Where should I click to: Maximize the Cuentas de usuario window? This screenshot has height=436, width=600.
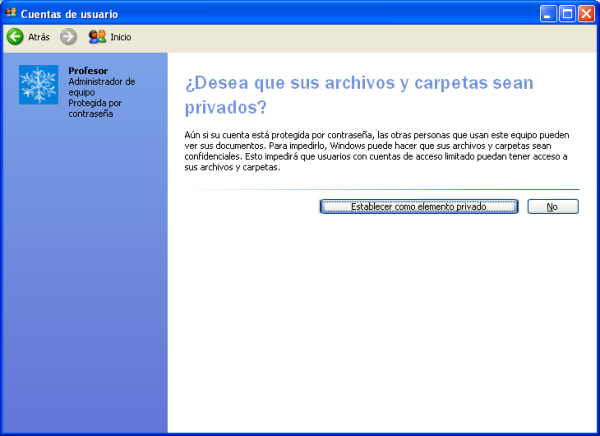click(568, 13)
